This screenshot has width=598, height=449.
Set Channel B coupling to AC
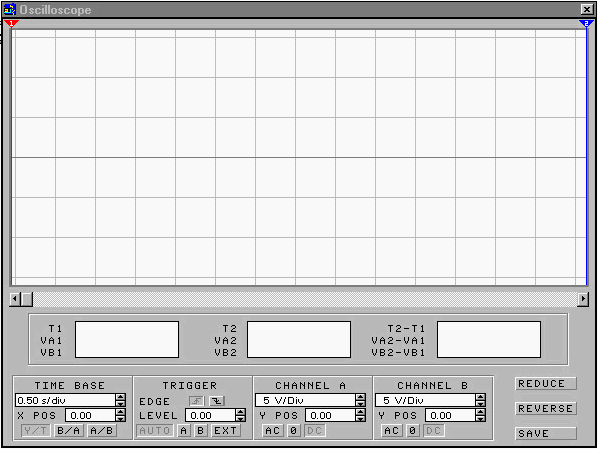(392, 431)
